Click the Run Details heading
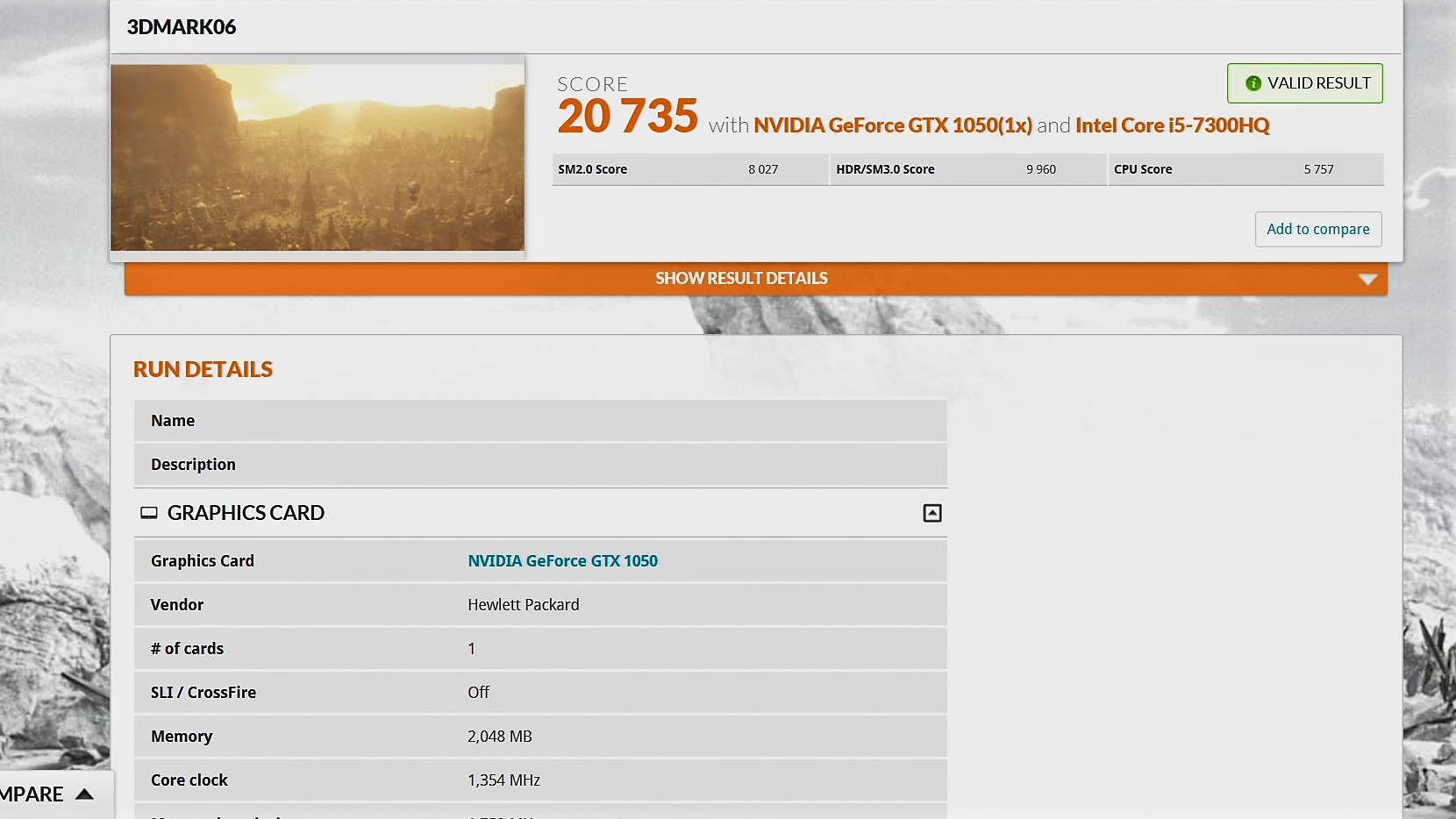Viewport: 1456px width, 819px height. point(203,369)
